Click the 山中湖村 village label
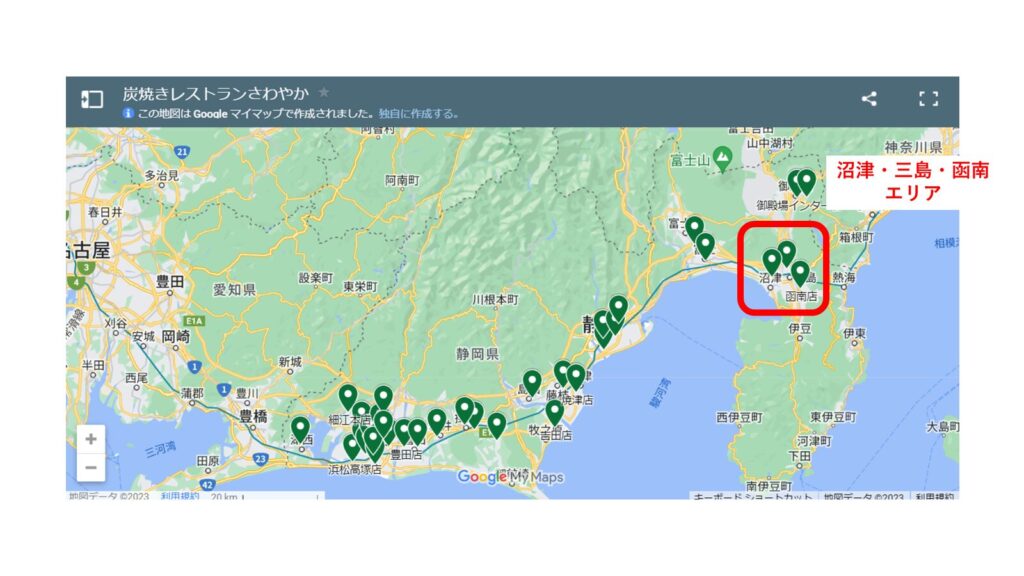This screenshot has width=1024, height=576. click(771, 142)
